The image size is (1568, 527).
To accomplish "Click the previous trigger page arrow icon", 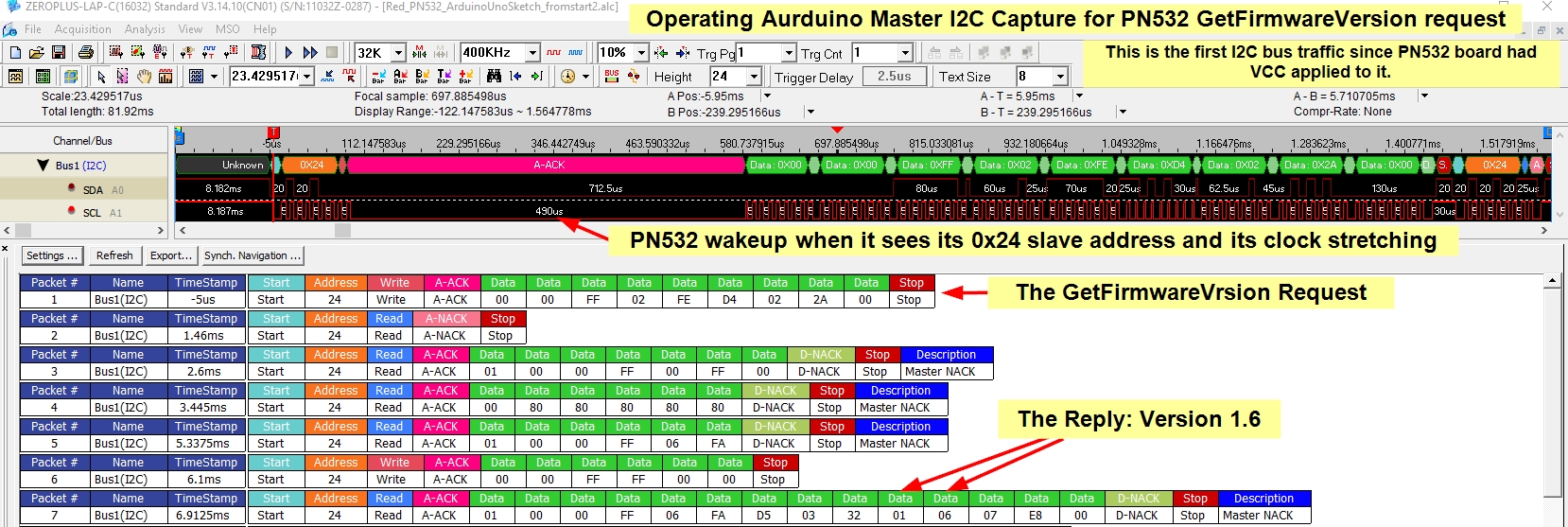I will click(x=661, y=52).
